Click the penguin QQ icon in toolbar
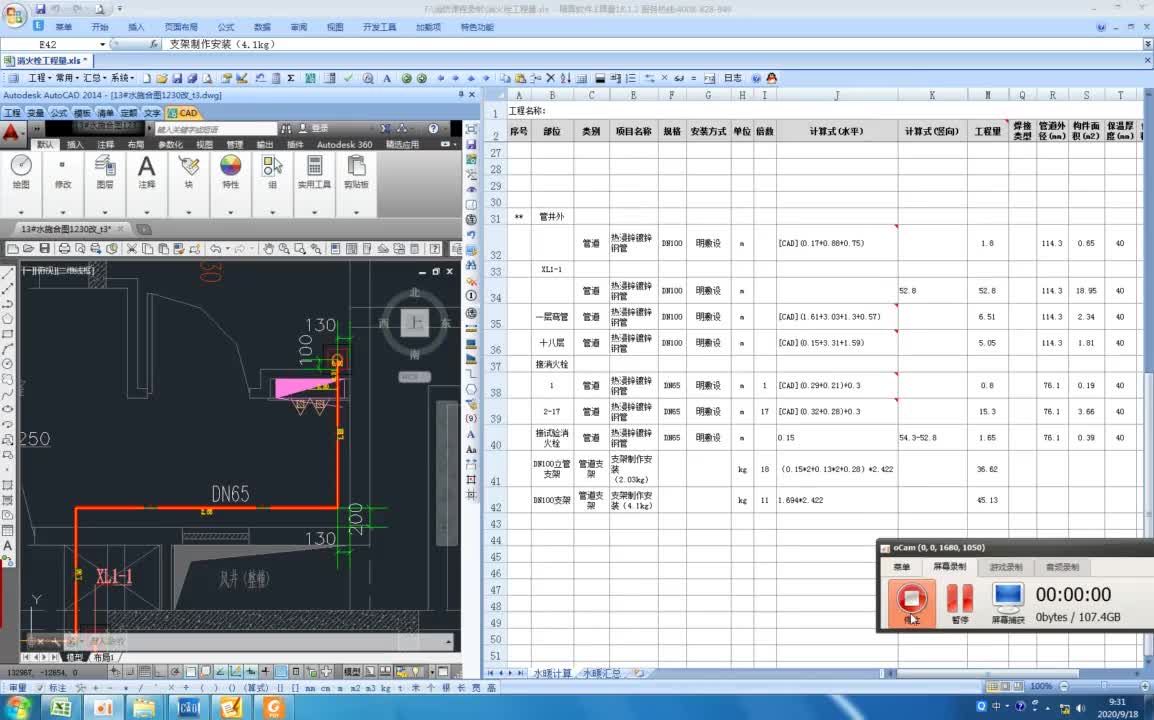Image resolution: width=1154 pixels, height=720 pixels. [771, 78]
